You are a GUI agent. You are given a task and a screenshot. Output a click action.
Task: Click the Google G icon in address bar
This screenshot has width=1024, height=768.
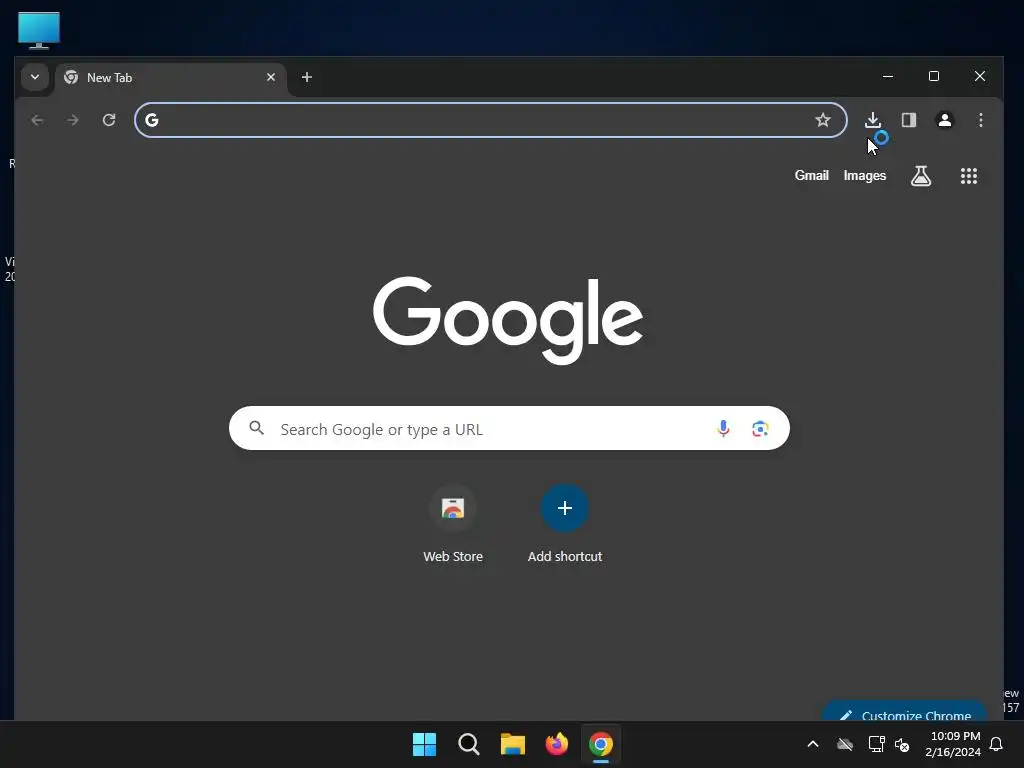point(152,120)
